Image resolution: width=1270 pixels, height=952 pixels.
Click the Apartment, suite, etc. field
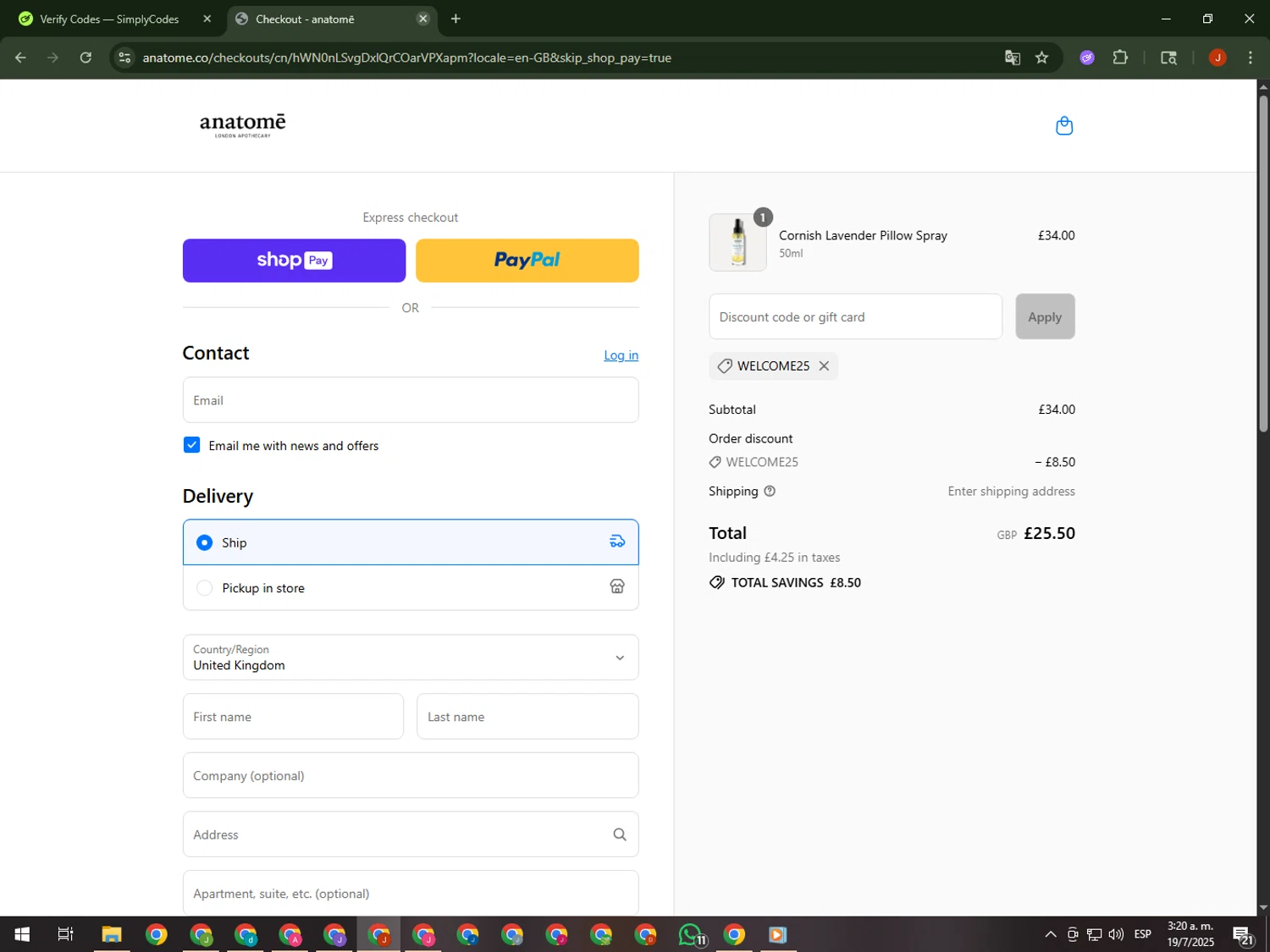(411, 893)
